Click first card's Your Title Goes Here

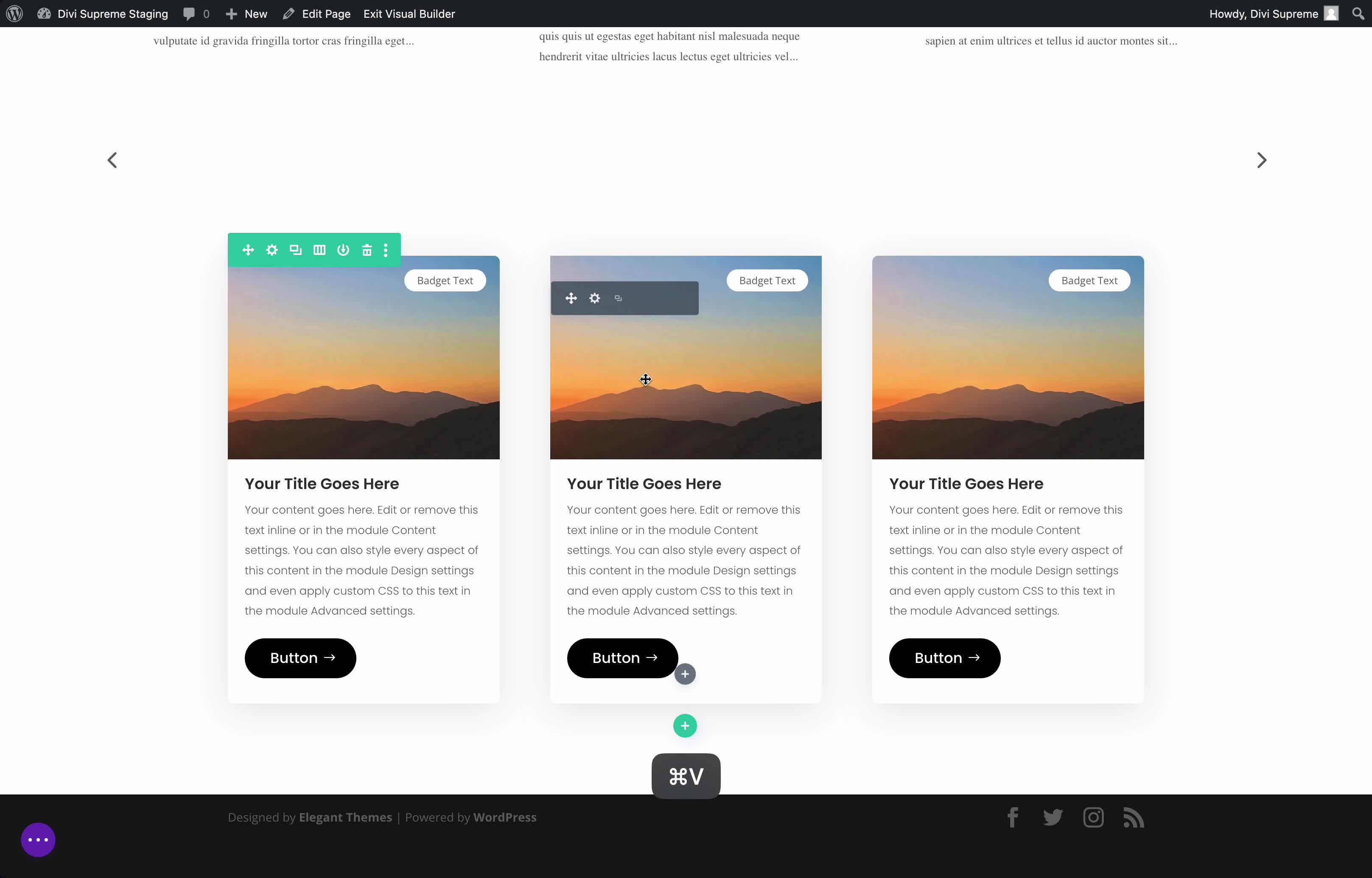(x=322, y=484)
